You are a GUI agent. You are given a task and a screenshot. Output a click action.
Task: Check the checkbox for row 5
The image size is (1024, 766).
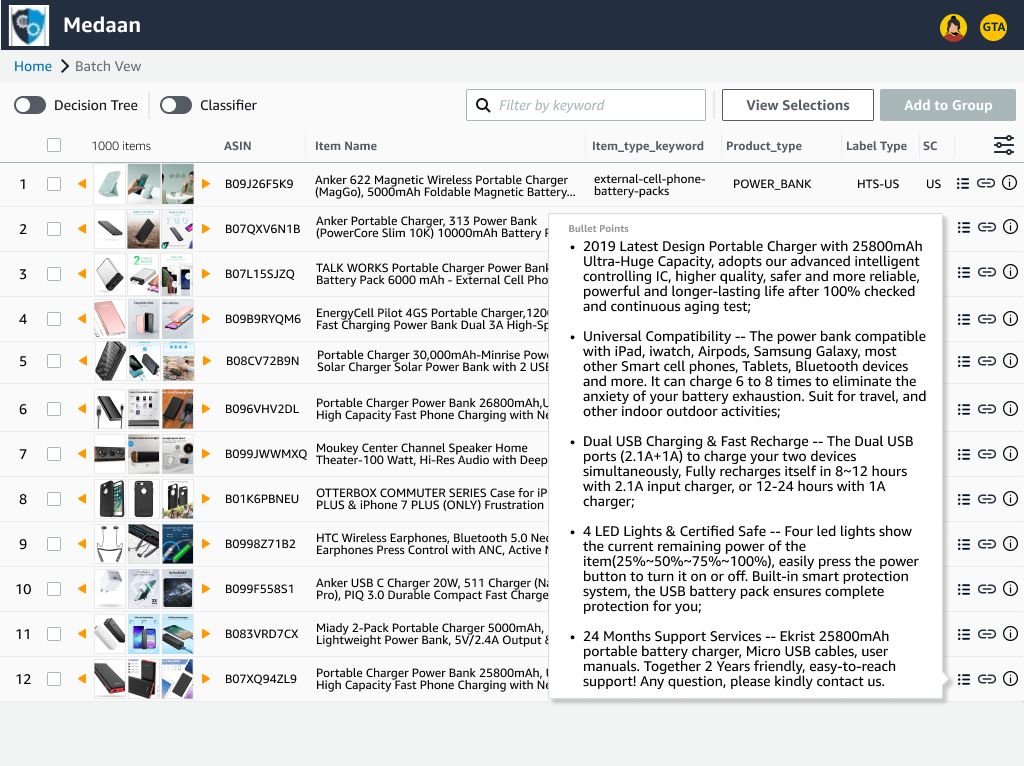[x=54, y=361]
